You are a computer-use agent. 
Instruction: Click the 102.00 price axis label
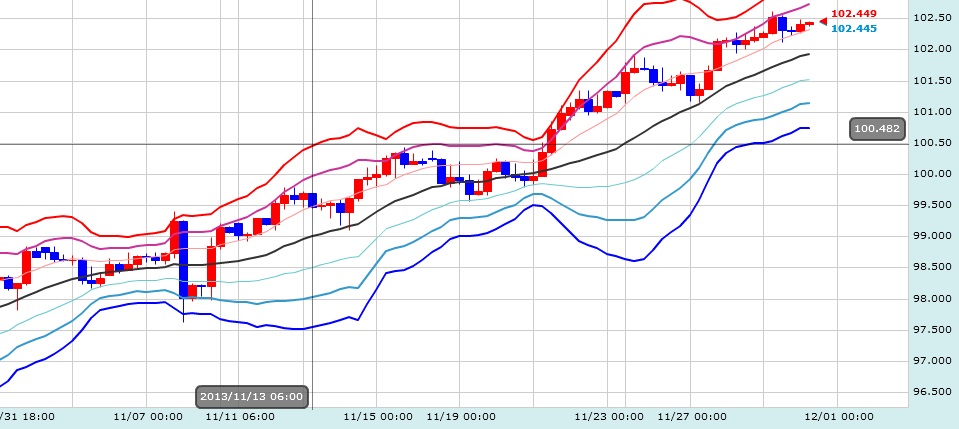(x=933, y=49)
